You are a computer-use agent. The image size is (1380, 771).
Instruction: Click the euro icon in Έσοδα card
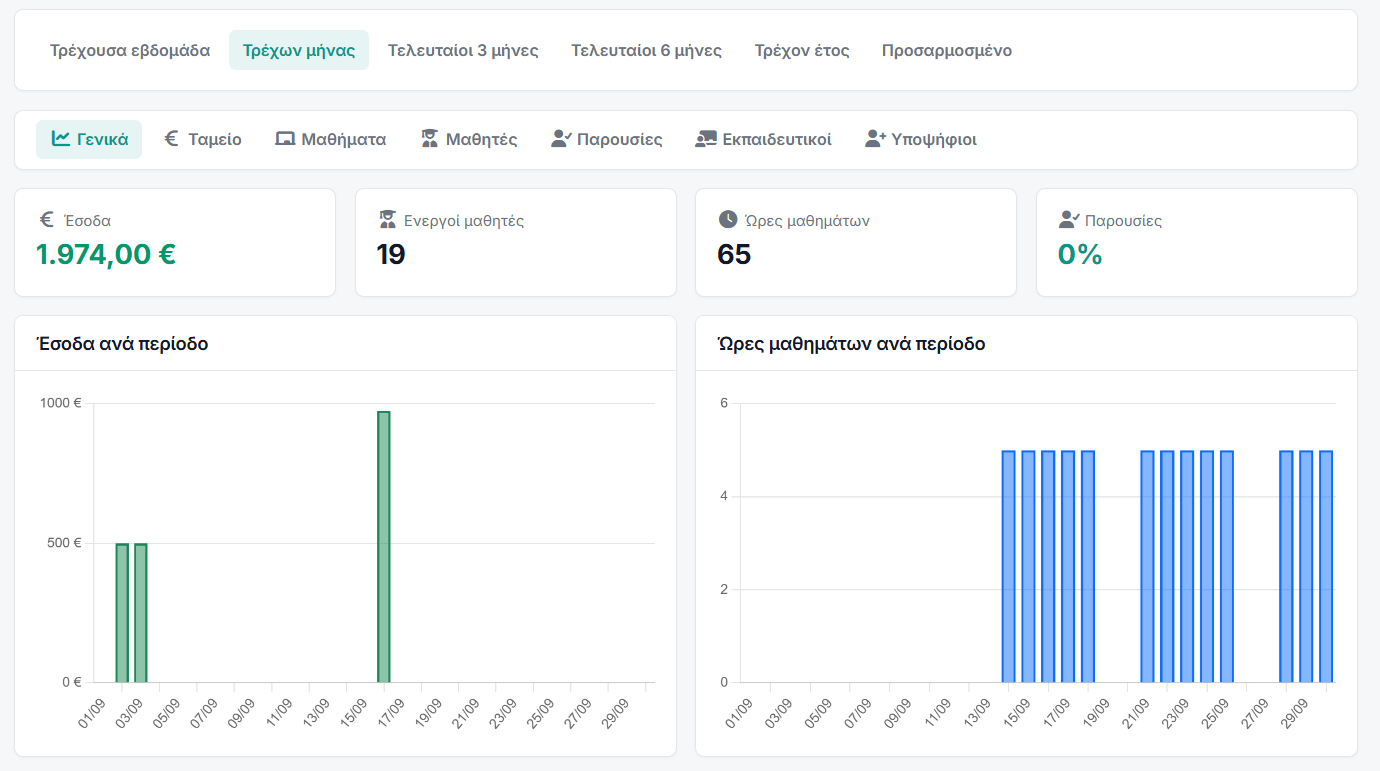[x=46, y=220]
